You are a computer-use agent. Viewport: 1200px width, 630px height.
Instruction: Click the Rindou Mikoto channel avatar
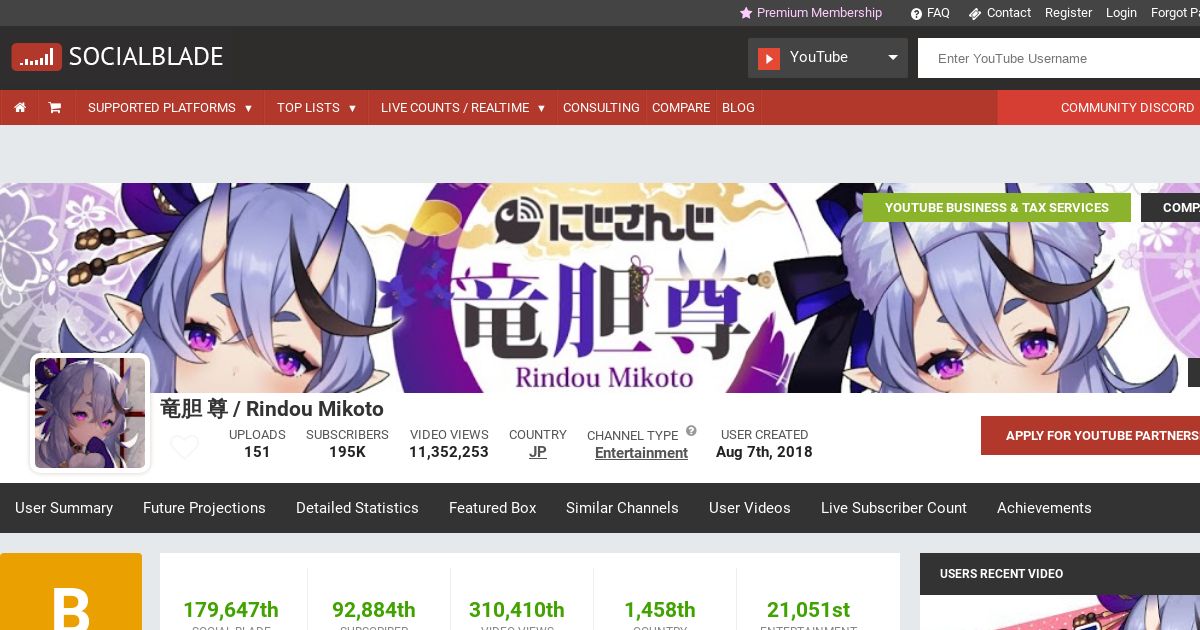(90, 413)
